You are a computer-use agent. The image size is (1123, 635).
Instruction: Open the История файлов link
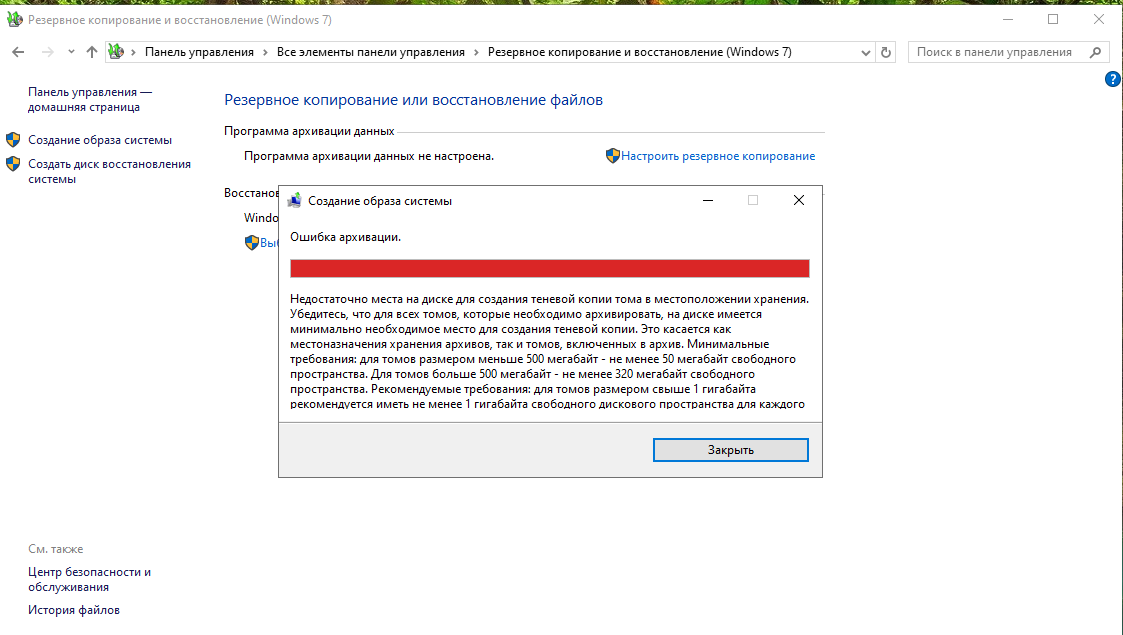click(x=73, y=610)
